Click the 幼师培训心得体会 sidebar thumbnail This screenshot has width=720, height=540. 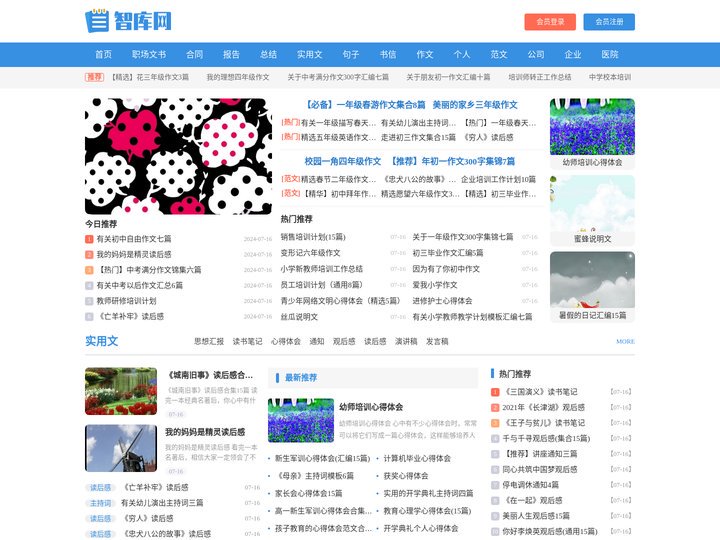coord(592,133)
